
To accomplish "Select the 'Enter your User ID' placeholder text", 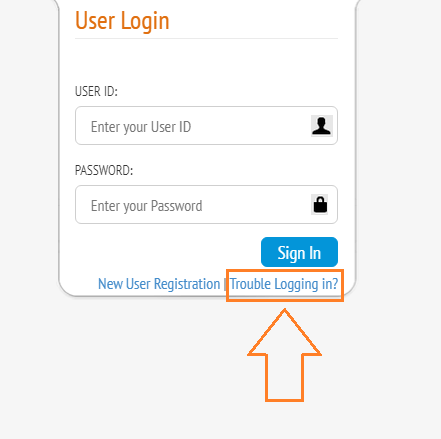I will [141, 127].
